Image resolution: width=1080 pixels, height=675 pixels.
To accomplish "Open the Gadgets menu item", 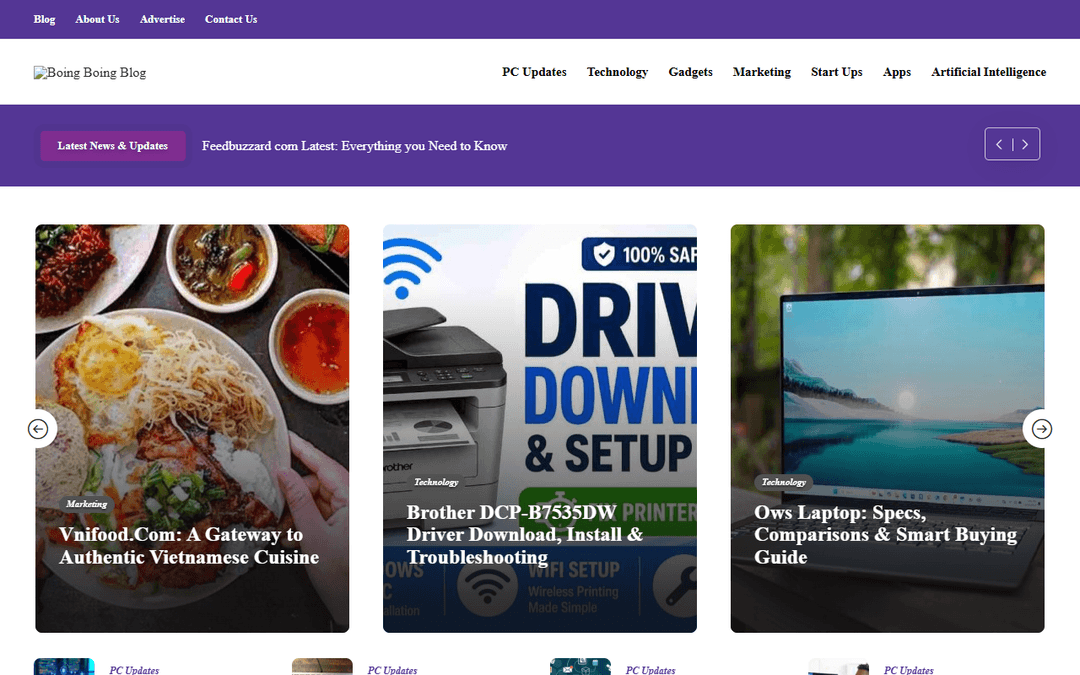I will tap(690, 72).
